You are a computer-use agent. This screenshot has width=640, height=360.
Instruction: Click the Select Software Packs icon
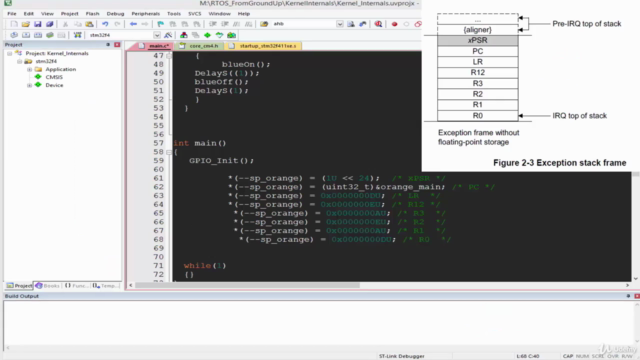[x=219, y=35]
